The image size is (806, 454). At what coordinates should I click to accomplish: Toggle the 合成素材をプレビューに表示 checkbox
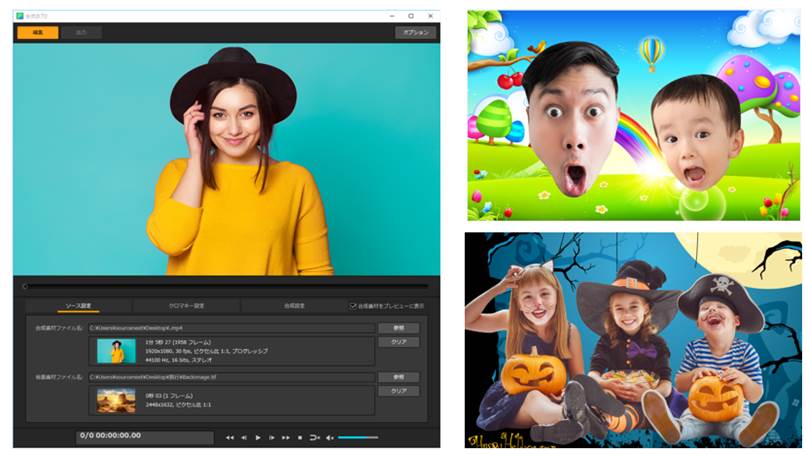(352, 306)
